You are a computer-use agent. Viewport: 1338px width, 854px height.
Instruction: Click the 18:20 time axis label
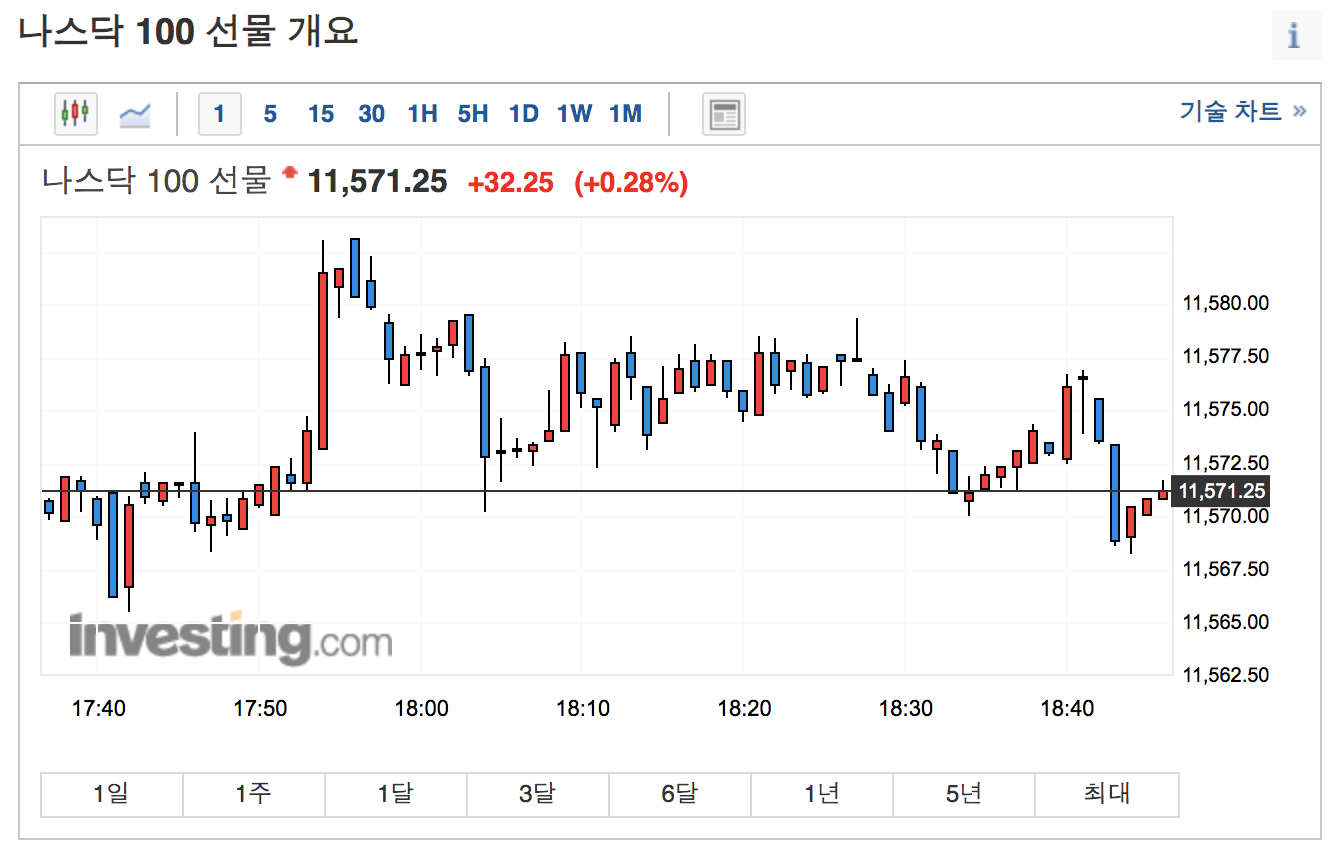point(744,709)
